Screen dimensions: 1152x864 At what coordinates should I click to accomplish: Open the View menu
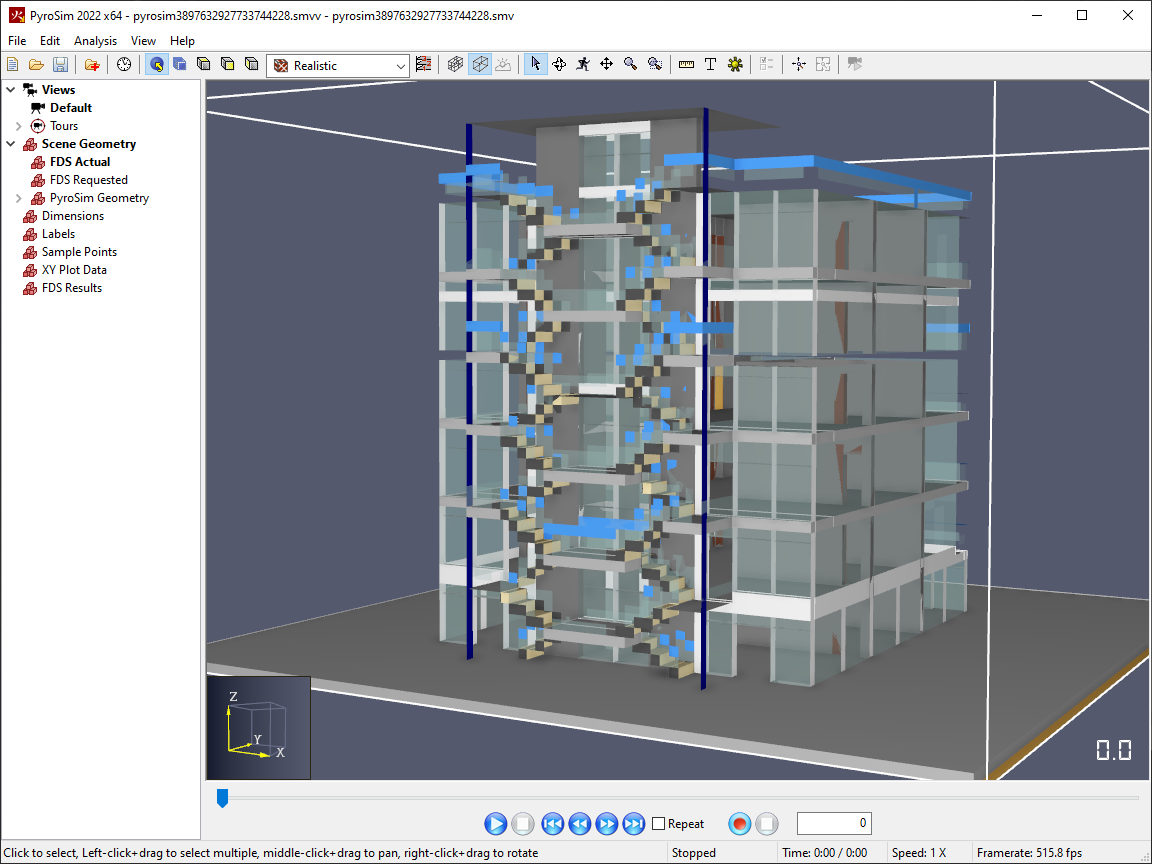(143, 40)
